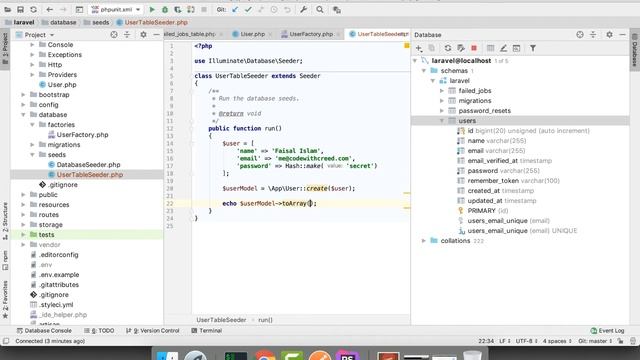This screenshot has height=360, width=640.
Task: Open the Event Log
Action: click(x=607, y=331)
